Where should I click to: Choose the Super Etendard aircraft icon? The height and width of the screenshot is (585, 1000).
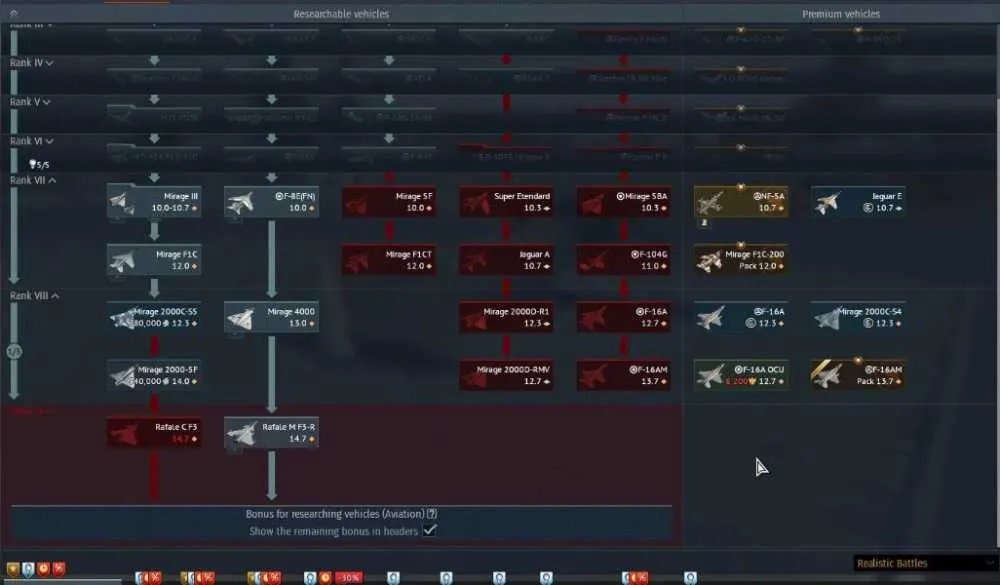[x=475, y=203]
